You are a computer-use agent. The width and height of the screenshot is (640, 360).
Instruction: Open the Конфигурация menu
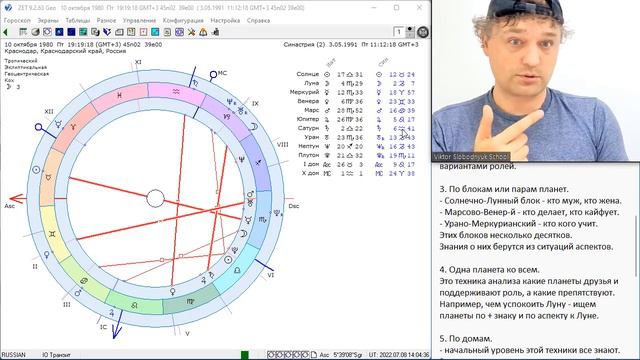pos(183,20)
